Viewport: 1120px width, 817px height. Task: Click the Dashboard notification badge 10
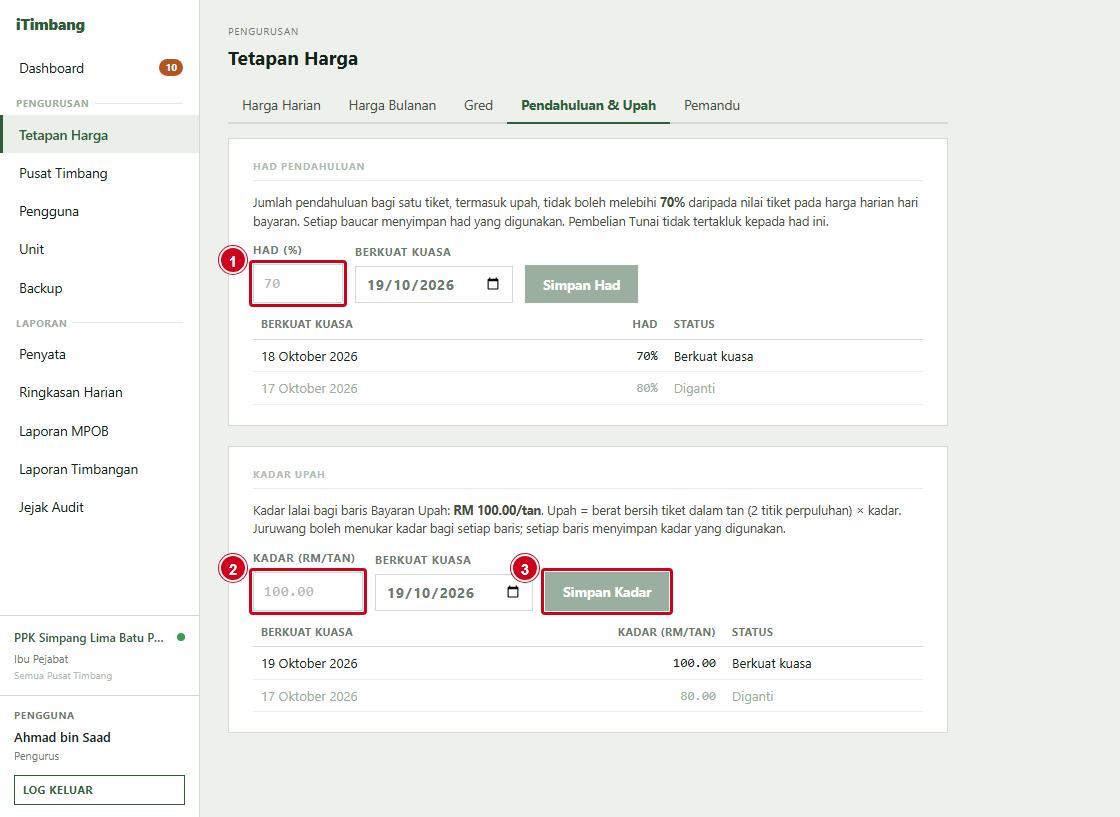click(171, 68)
